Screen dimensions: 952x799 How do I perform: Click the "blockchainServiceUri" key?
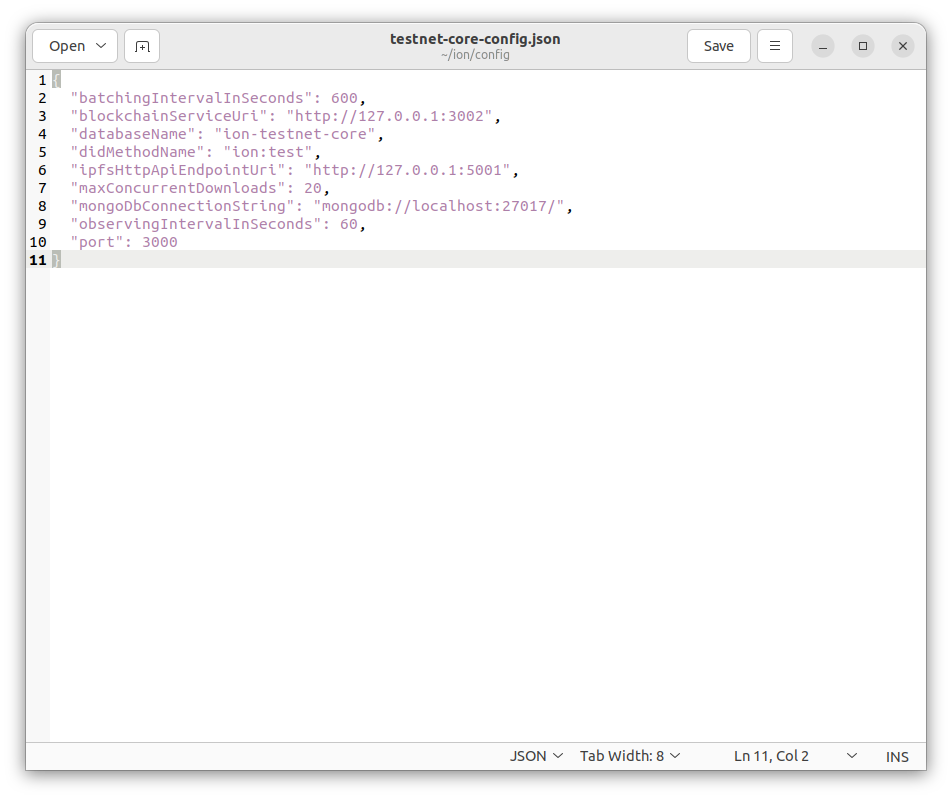point(169,116)
